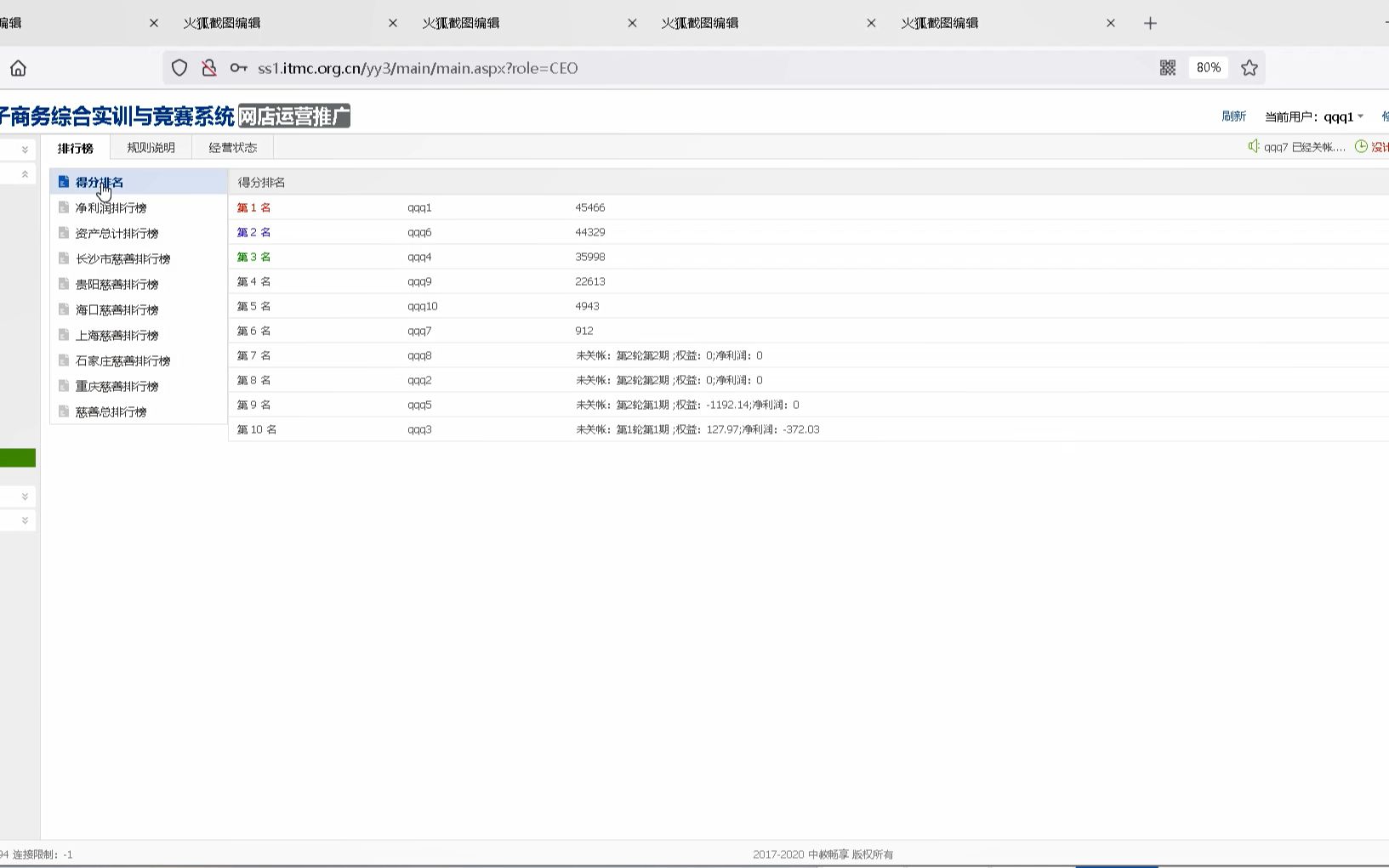Click the speaker announcement icon
The image size is (1389, 868).
(x=1254, y=146)
